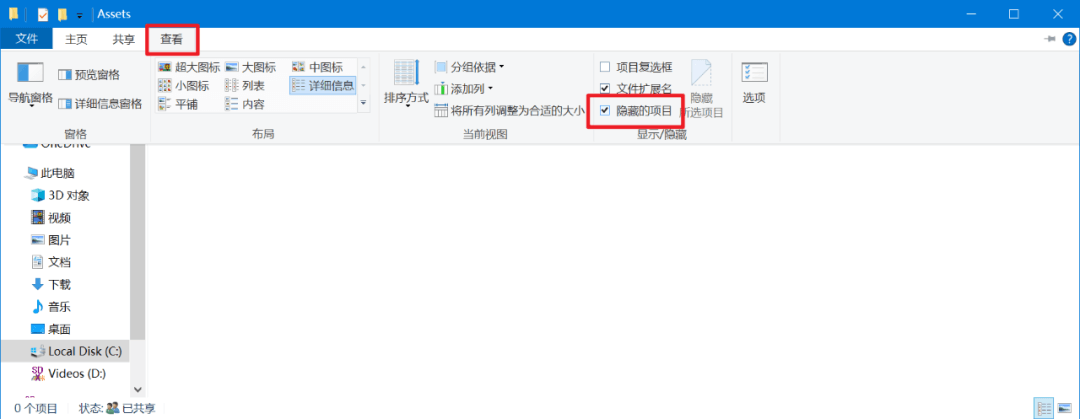Open the quick access toolbar customize dropdown
The height and width of the screenshot is (419, 1080).
click(80, 14)
